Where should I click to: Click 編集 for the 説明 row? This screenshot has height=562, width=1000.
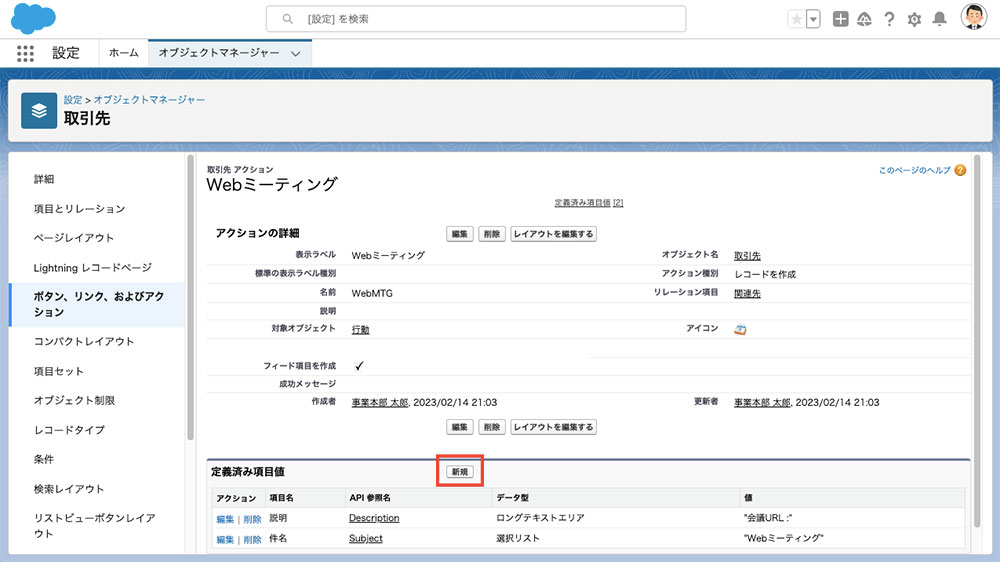pyautogui.click(x=225, y=519)
